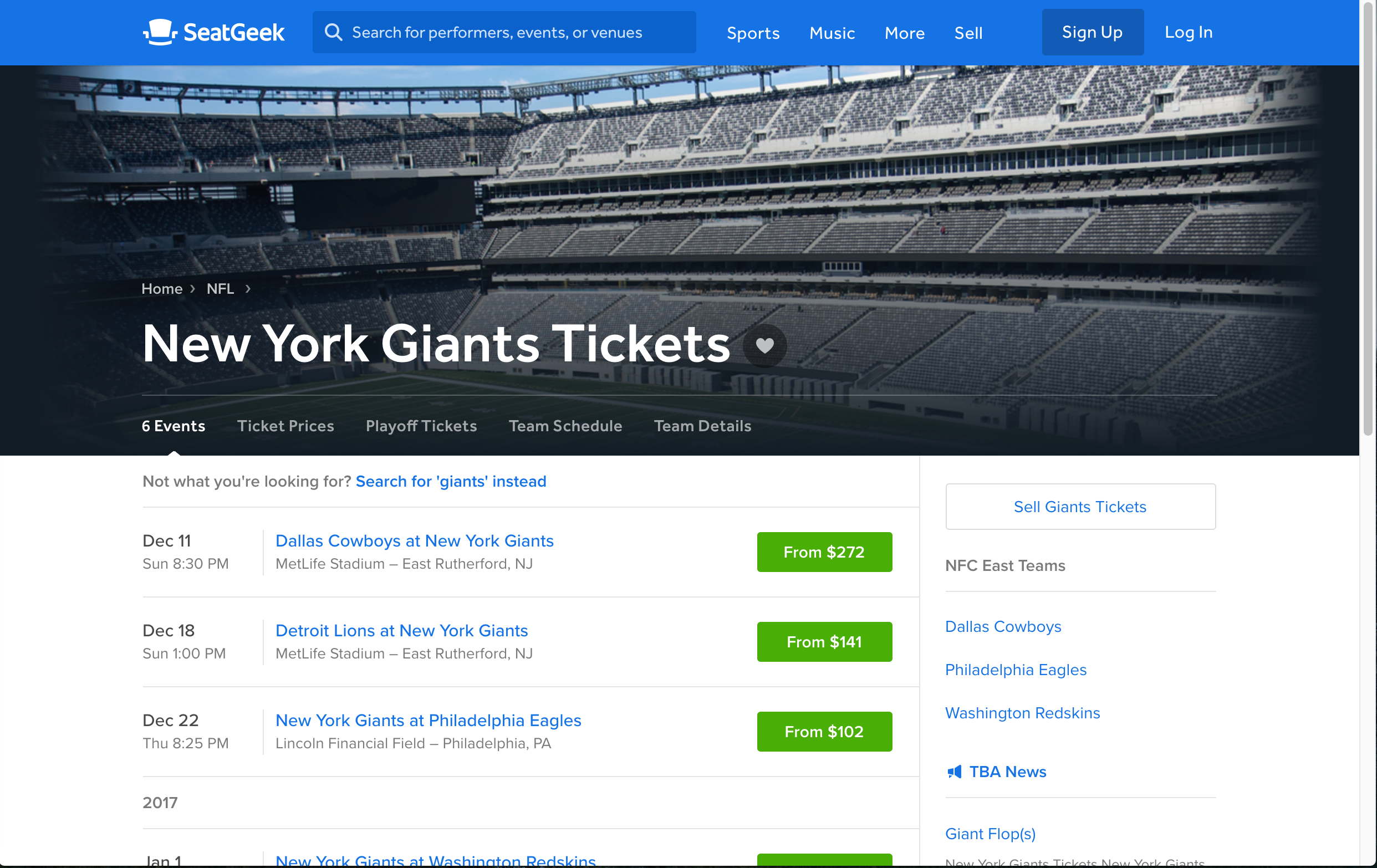Switch to the Playoff Tickets tab
The width and height of the screenshot is (1377, 868).
421,426
